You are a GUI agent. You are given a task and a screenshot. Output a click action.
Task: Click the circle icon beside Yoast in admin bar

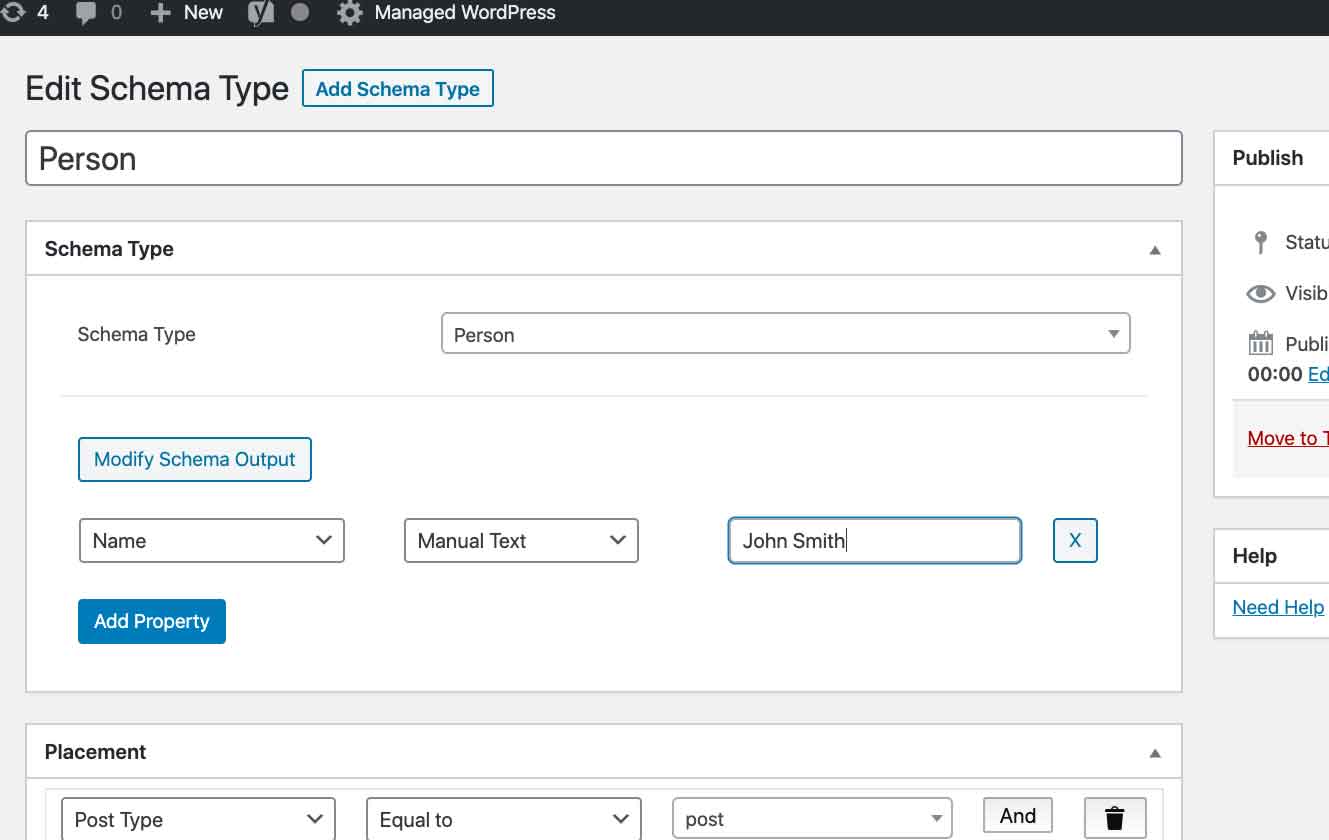pyautogui.click(x=299, y=13)
